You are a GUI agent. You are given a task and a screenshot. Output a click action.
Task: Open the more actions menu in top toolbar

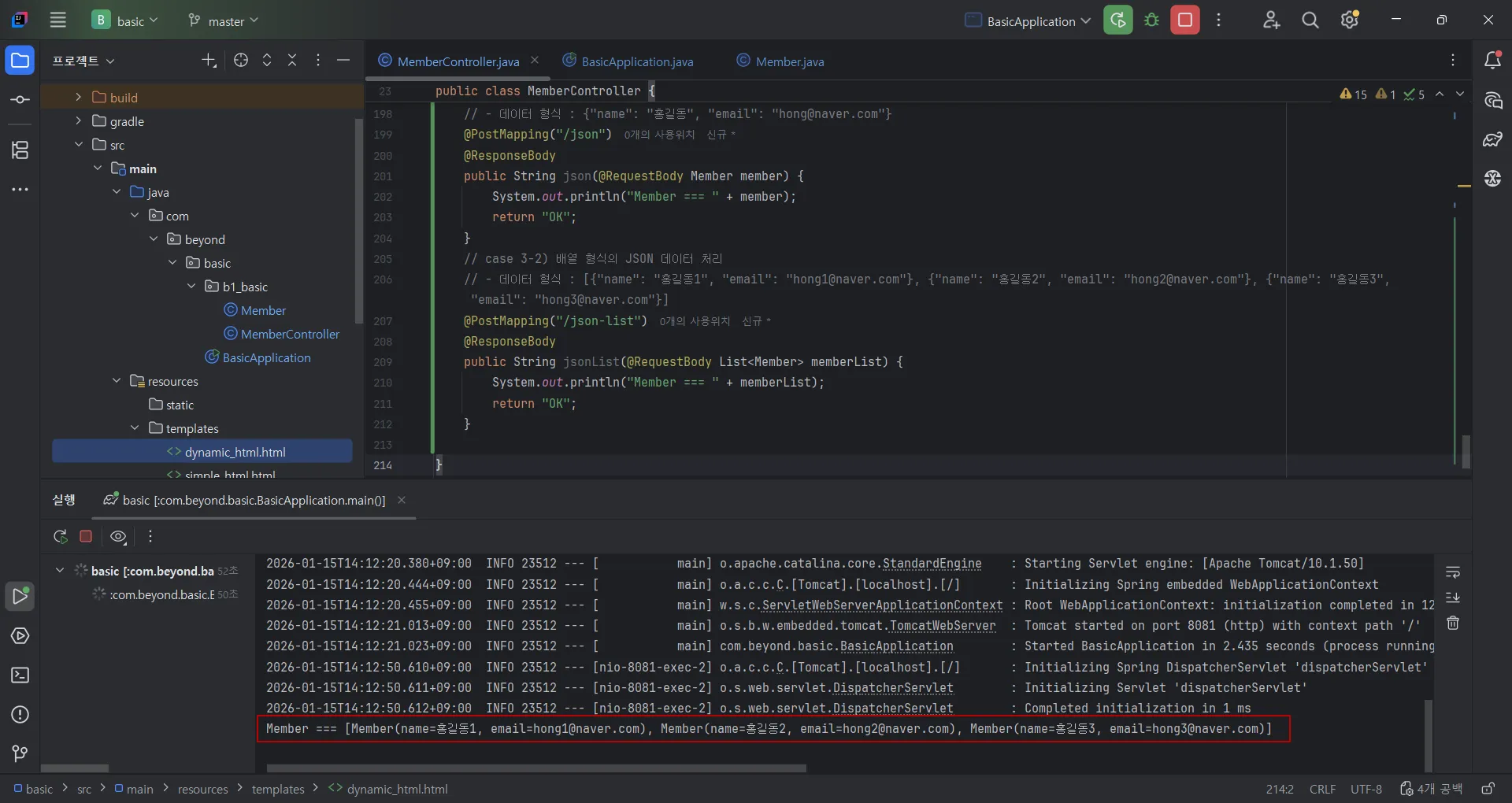pyautogui.click(x=1218, y=20)
